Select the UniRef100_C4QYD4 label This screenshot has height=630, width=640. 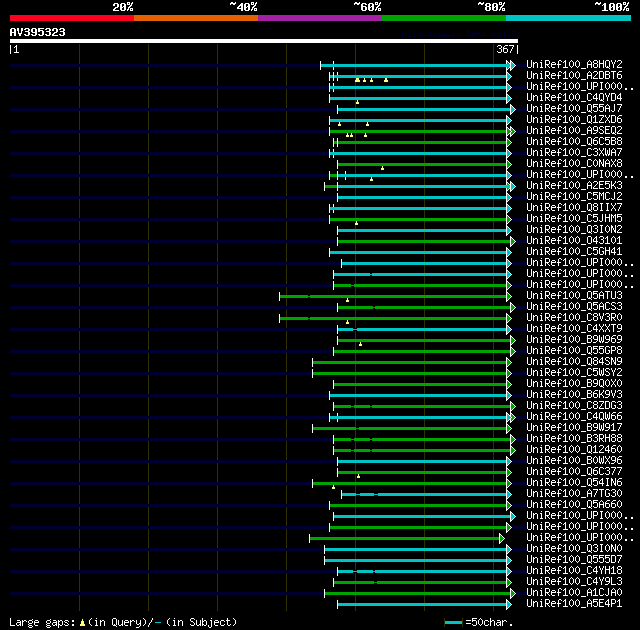click(x=574, y=98)
